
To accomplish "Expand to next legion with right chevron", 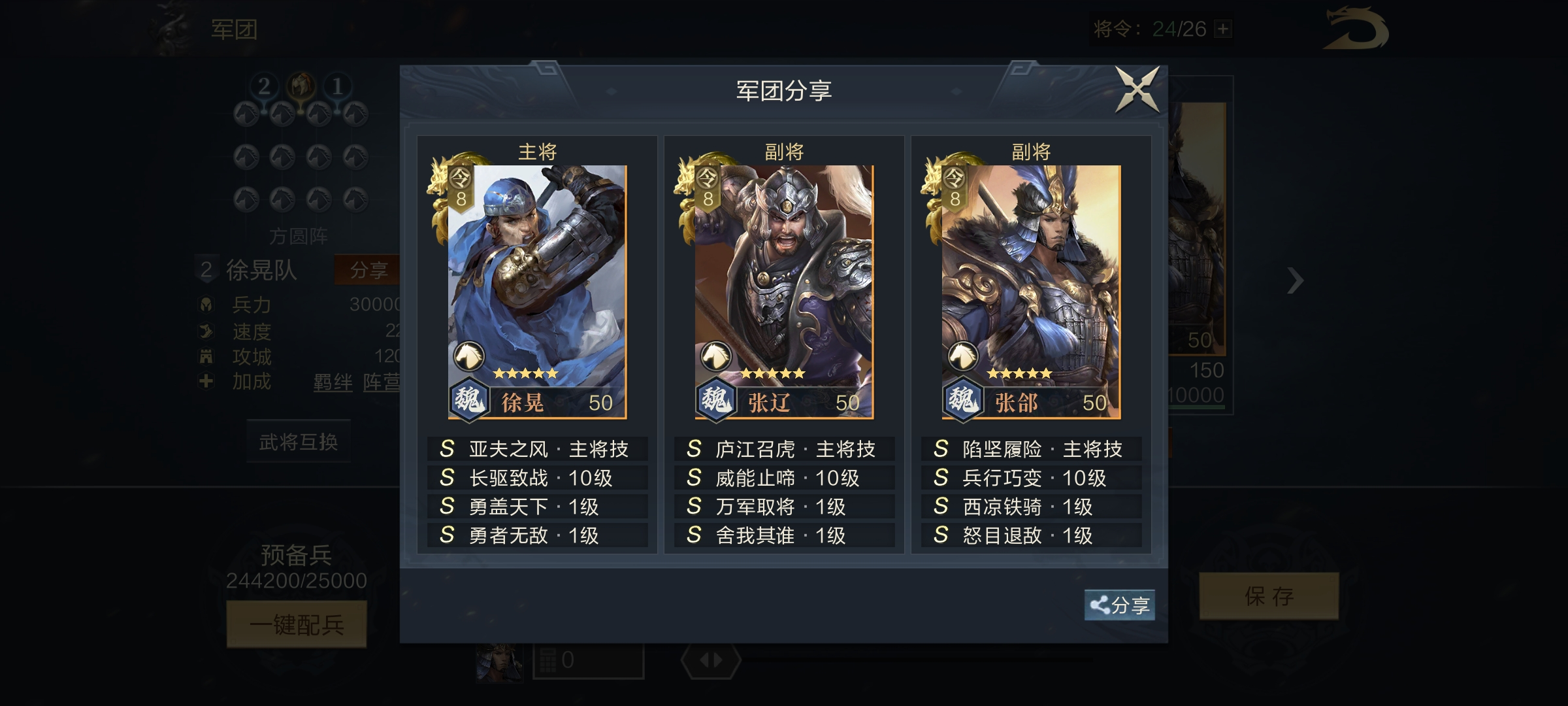I will point(1295,280).
